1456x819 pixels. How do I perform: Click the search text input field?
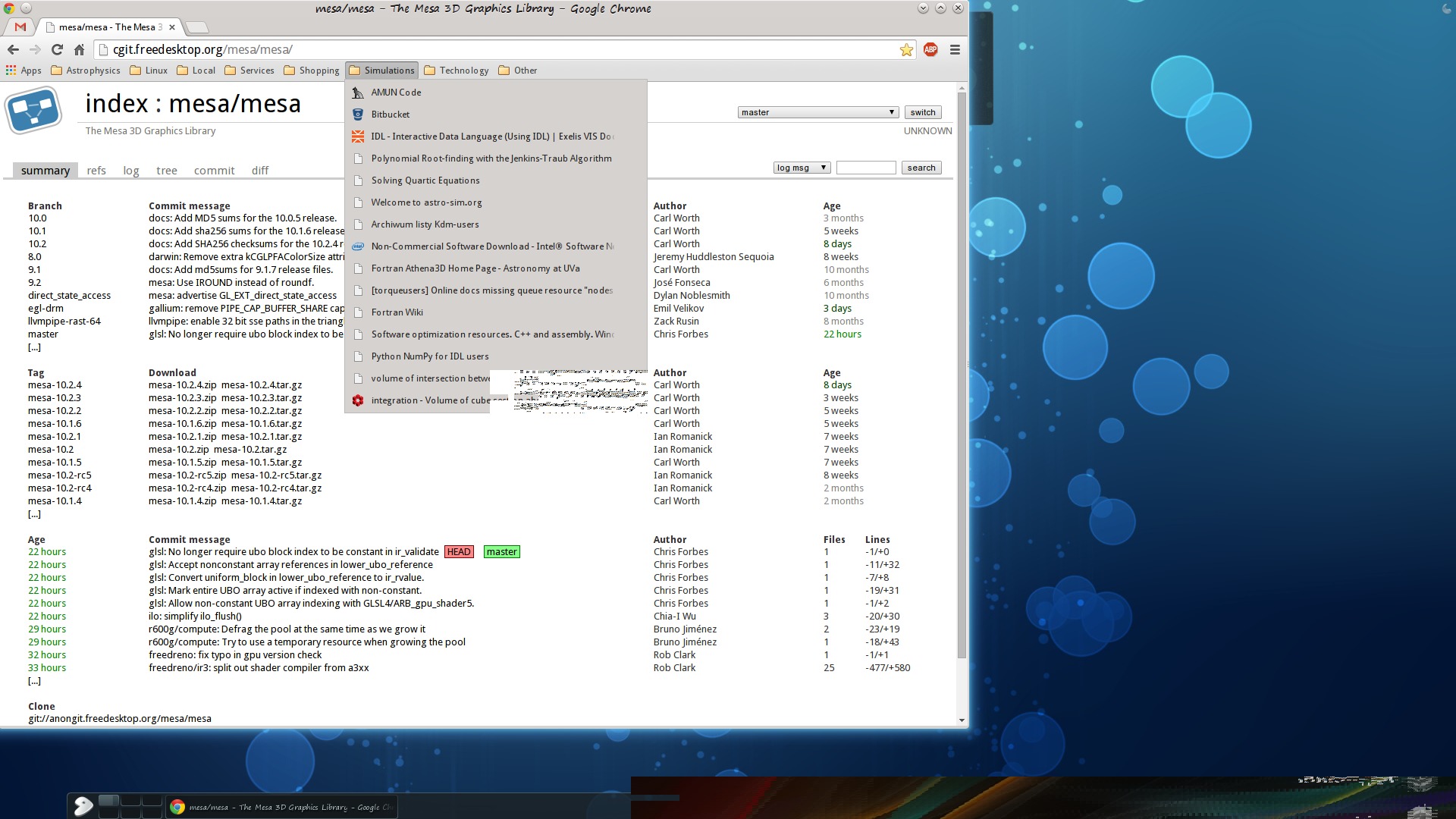(x=865, y=168)
